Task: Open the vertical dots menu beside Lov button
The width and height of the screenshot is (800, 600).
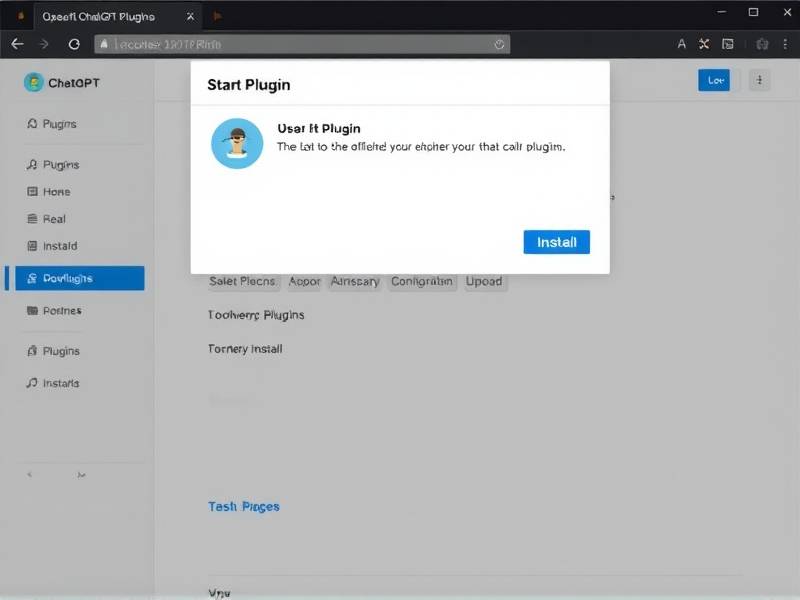Action: (x=759, y=81)
